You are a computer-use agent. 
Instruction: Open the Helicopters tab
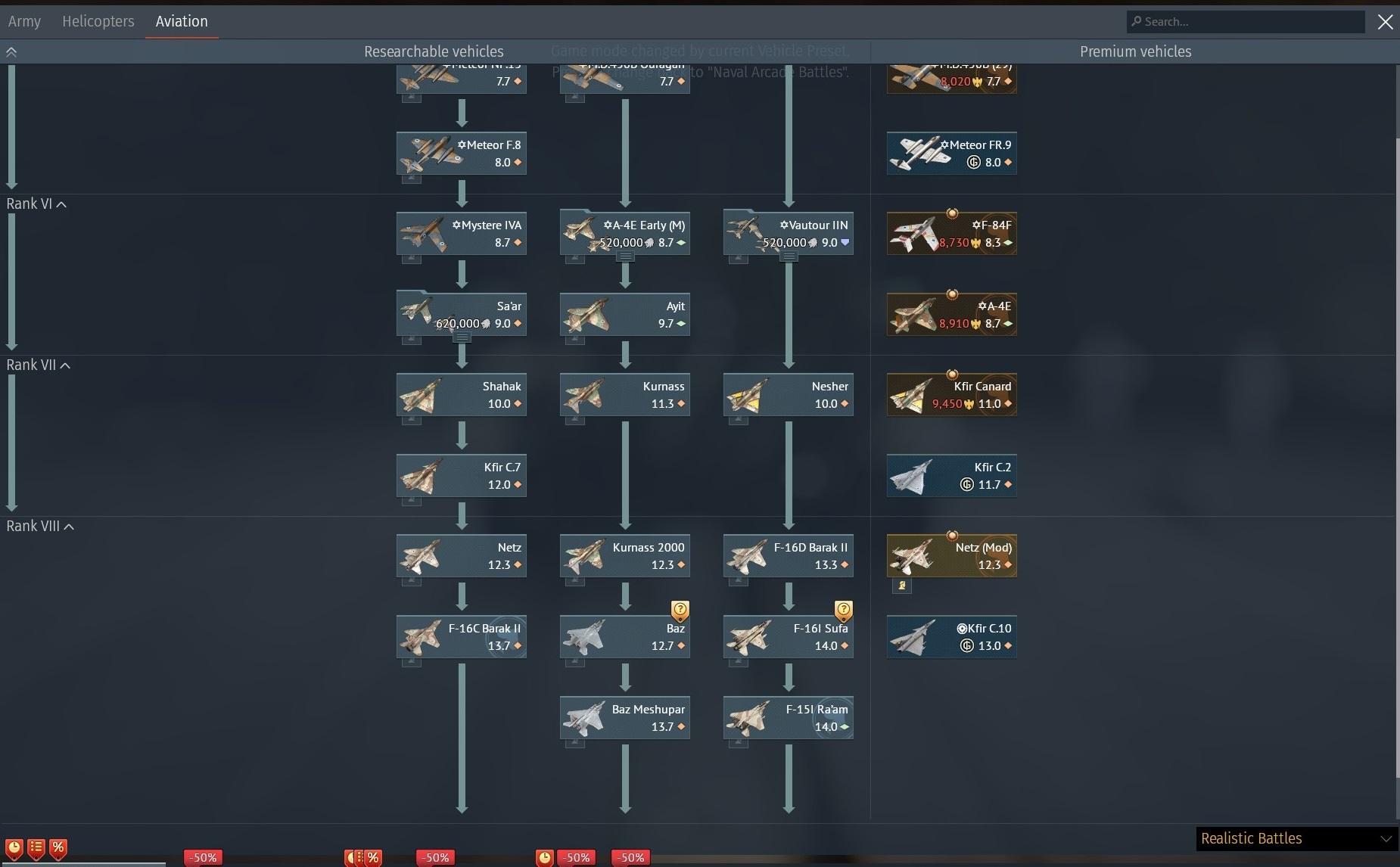(x=98, y=21)
